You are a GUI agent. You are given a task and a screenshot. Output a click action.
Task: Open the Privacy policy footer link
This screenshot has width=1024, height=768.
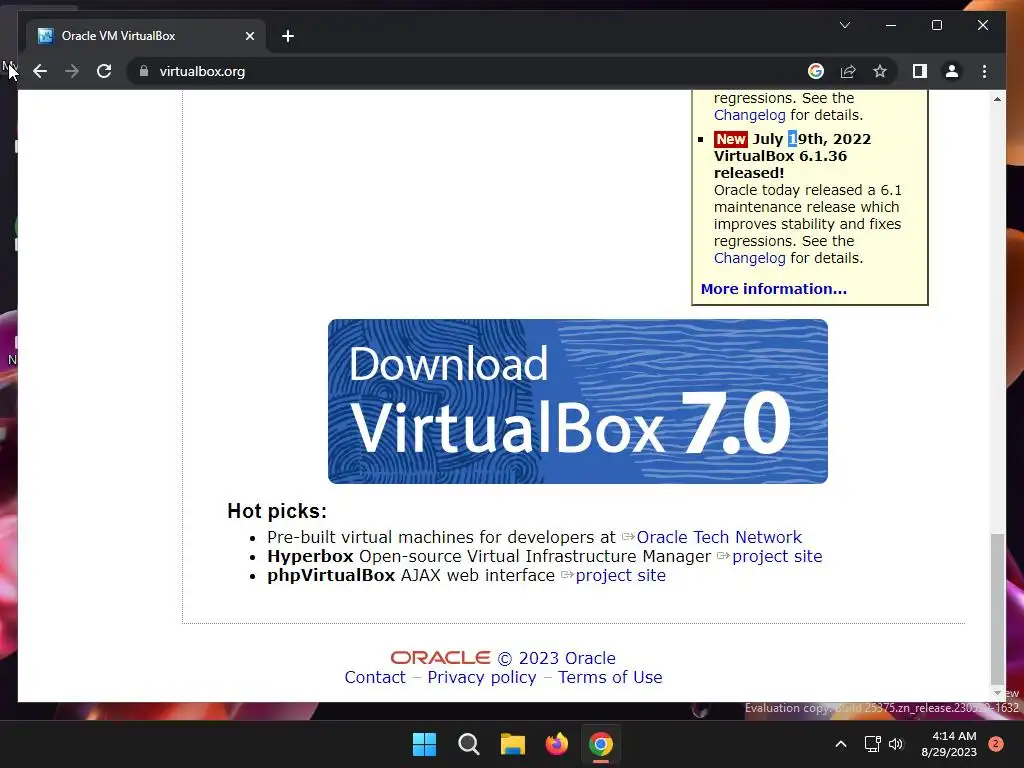(x=482, y=677)
